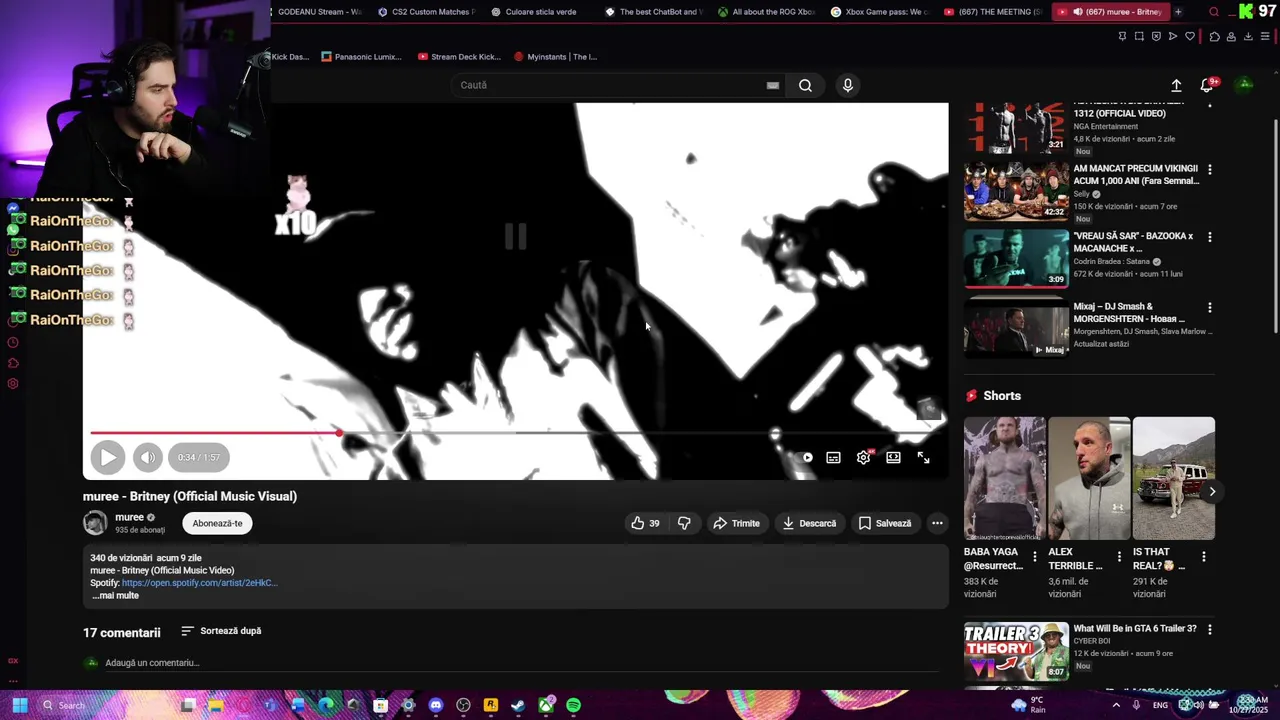Subscribe with the Abonează-te button

[x=217, y=523]
